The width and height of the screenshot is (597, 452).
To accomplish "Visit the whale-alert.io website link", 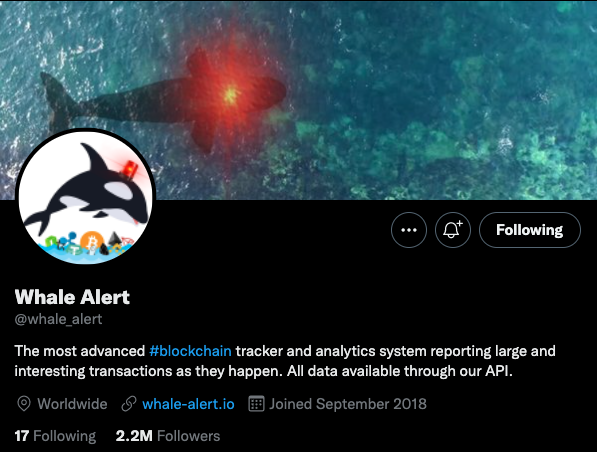I will coord(188,404).
